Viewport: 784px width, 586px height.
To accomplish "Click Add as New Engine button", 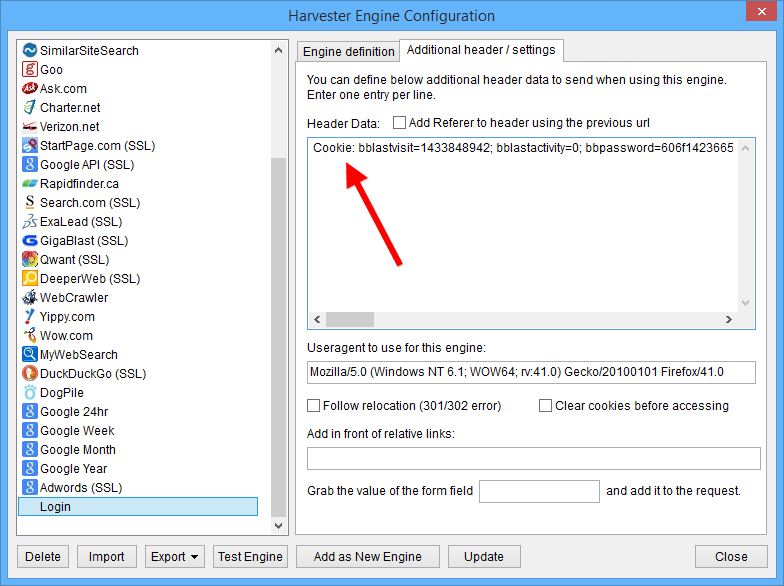I will pos(368,556).
